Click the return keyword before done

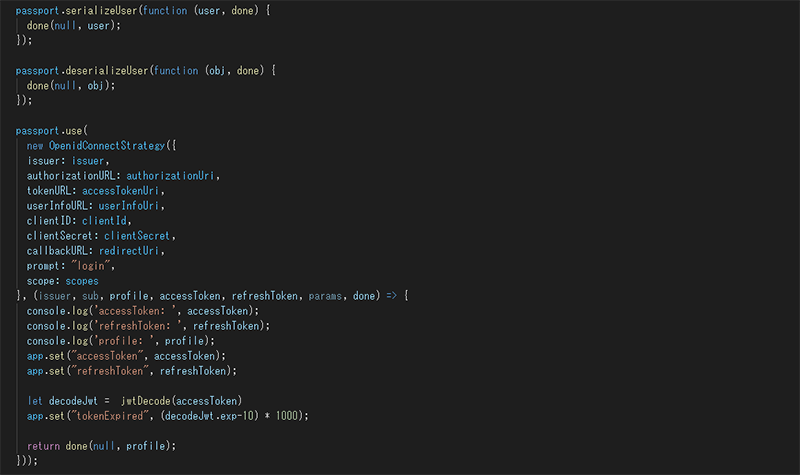tap(43, 446)
